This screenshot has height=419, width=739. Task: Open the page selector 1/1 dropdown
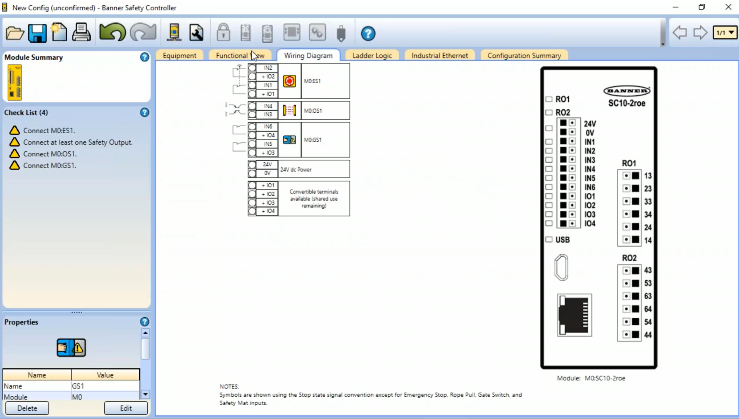point(725,33)
